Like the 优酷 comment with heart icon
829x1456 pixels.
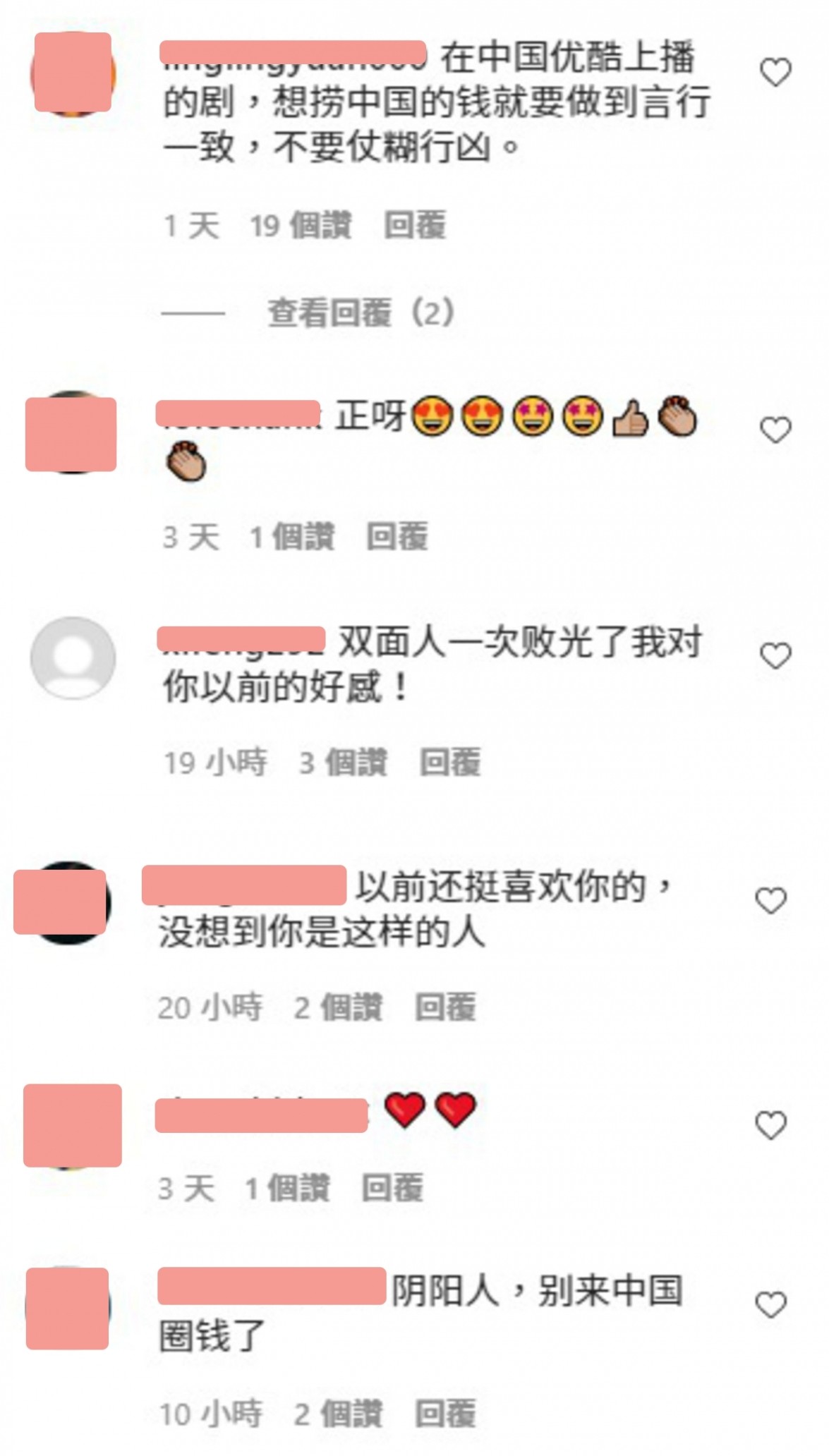tap(775, 73)
